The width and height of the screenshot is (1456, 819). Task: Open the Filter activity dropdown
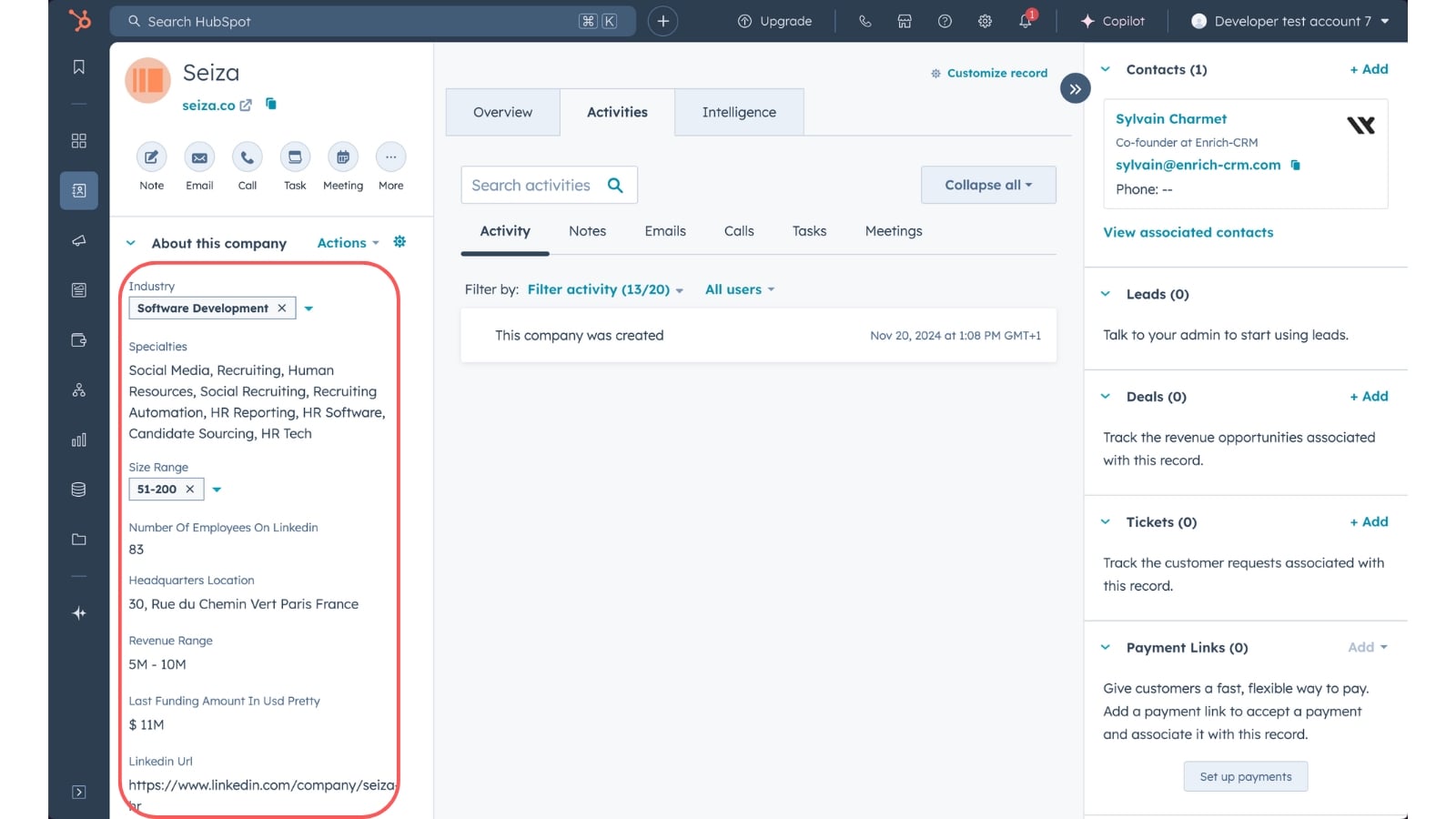tap(605, 289)
